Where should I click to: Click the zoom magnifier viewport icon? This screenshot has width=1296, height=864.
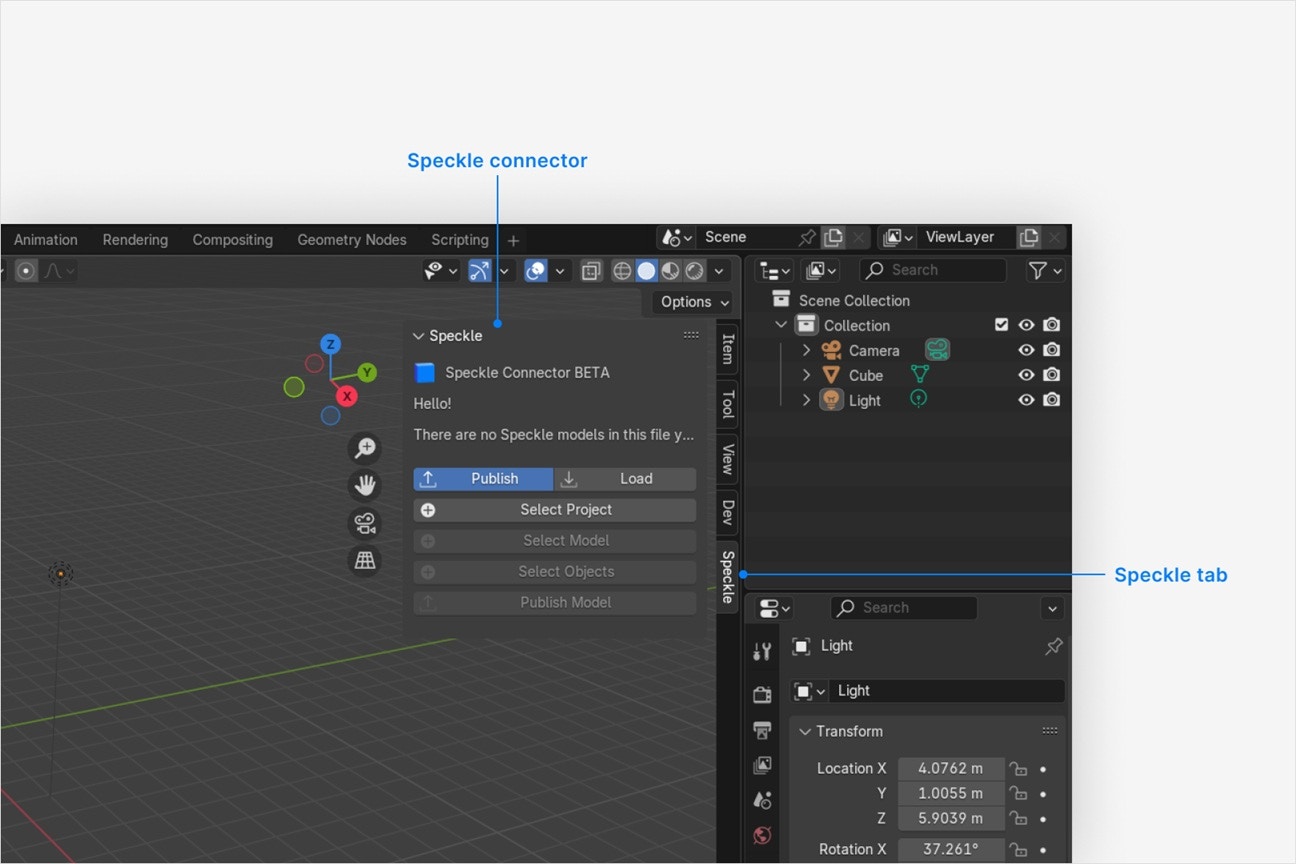click(x=365, y=448)
